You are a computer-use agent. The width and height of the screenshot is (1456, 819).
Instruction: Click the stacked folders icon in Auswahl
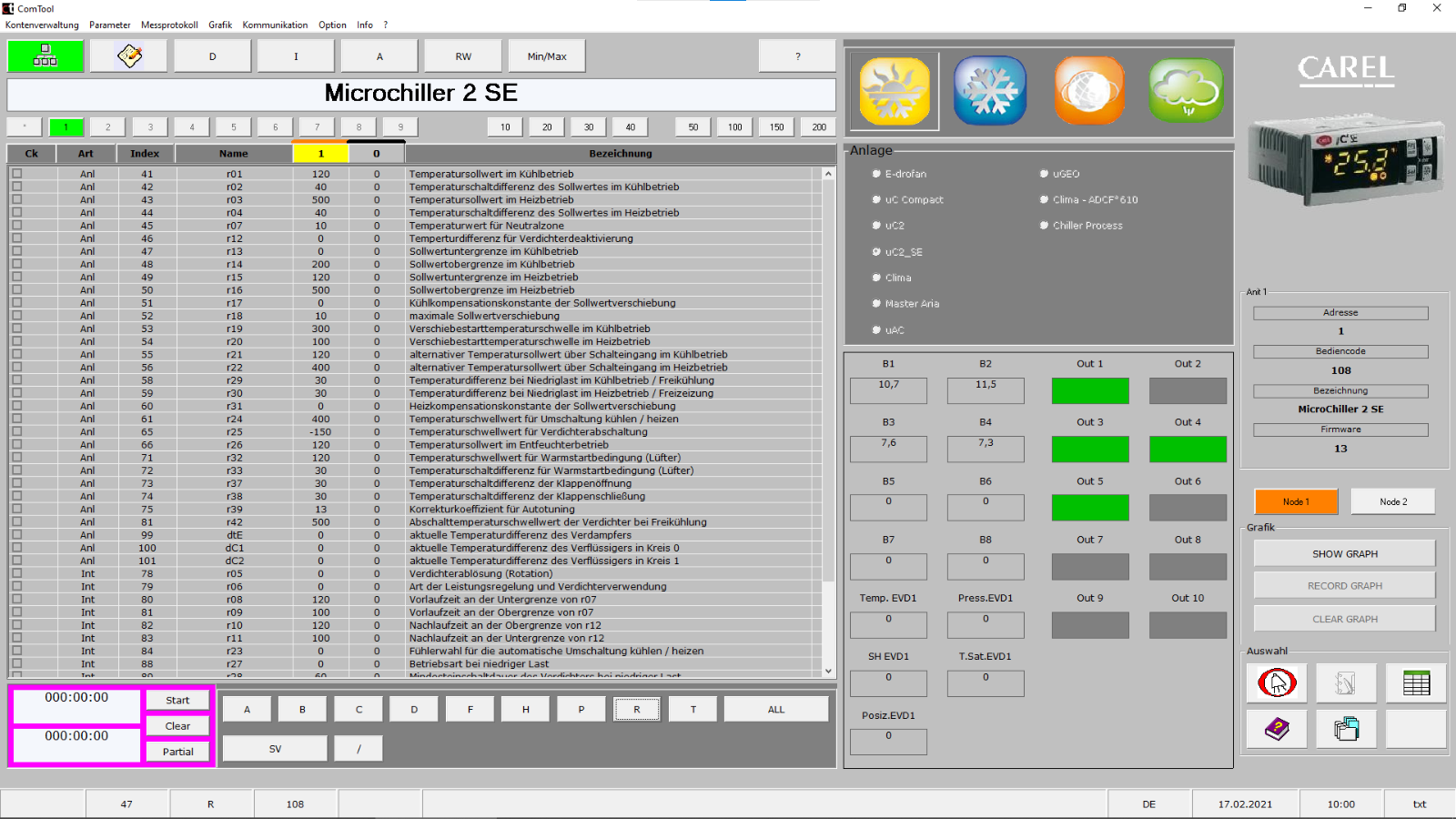(x=1346, y=729)
